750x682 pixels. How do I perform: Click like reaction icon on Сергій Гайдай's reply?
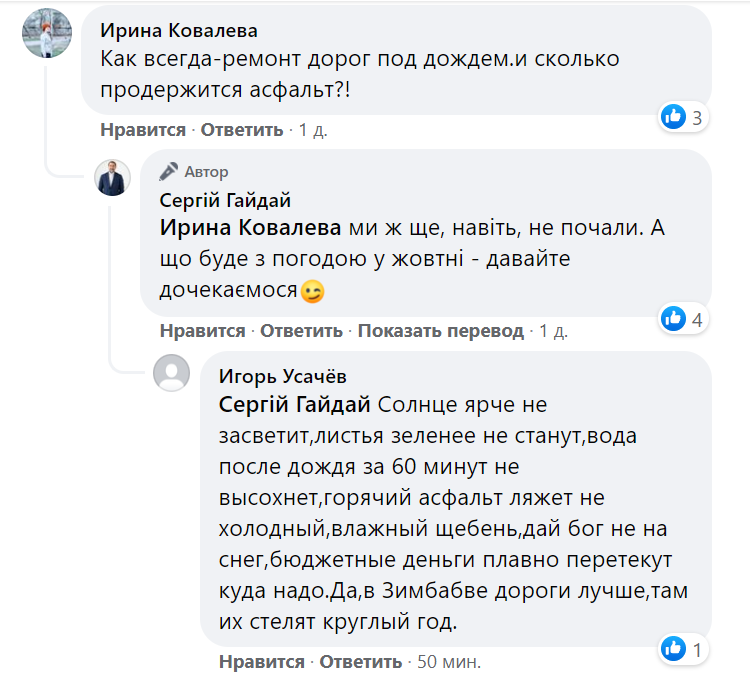click(x=673, y=319)
